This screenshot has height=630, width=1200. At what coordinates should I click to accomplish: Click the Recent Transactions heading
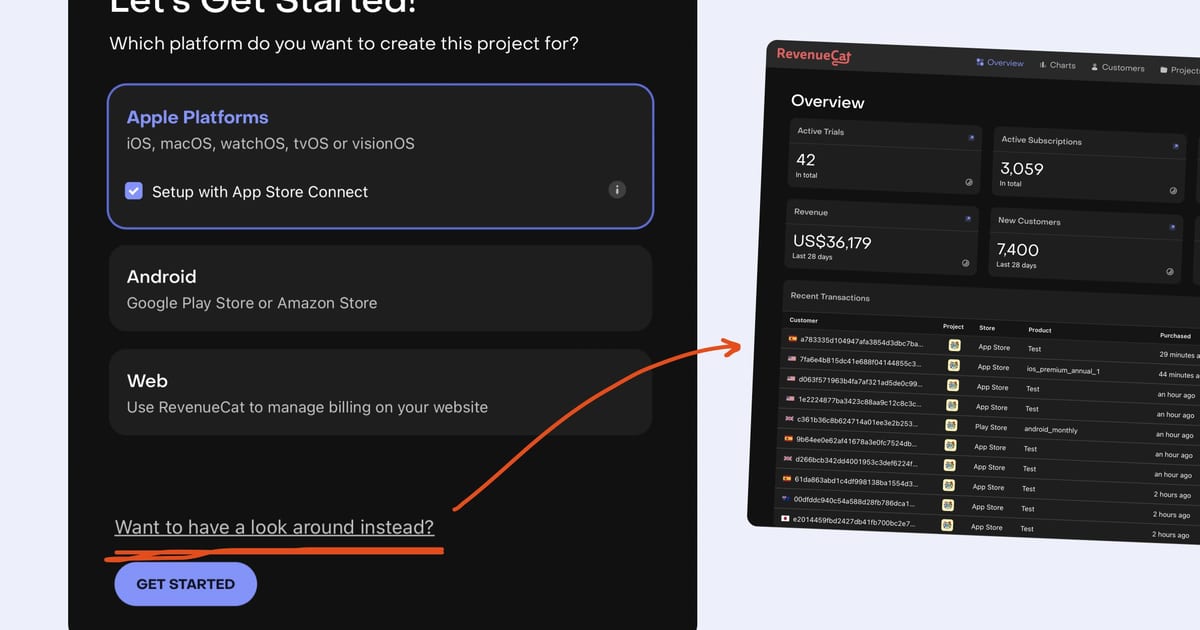(830, 297)
